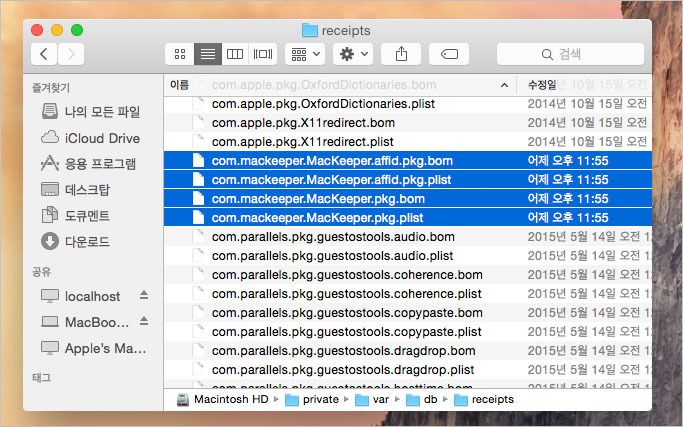This screenshot has width=683, height=427.
Task: Click file icon of com.mackeeper.MacKeeper.pkg.bom
Action: click(198, 199)
